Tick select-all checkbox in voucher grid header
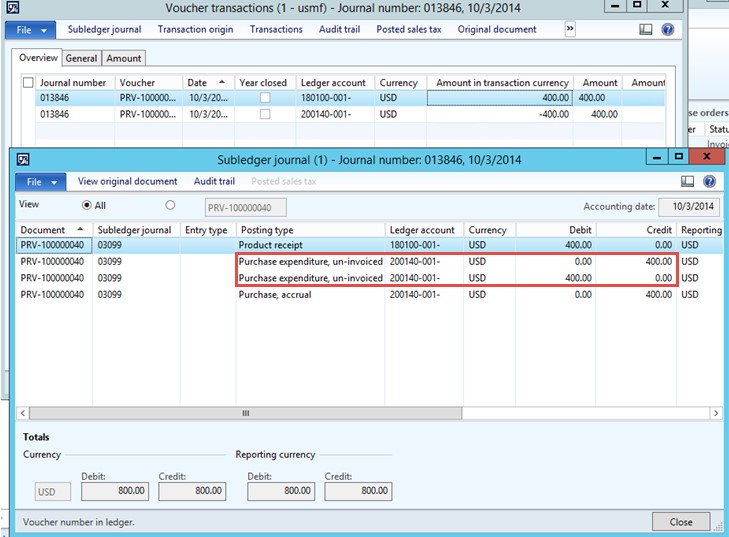This screenshot has height=537, width=729. (28, 83)
